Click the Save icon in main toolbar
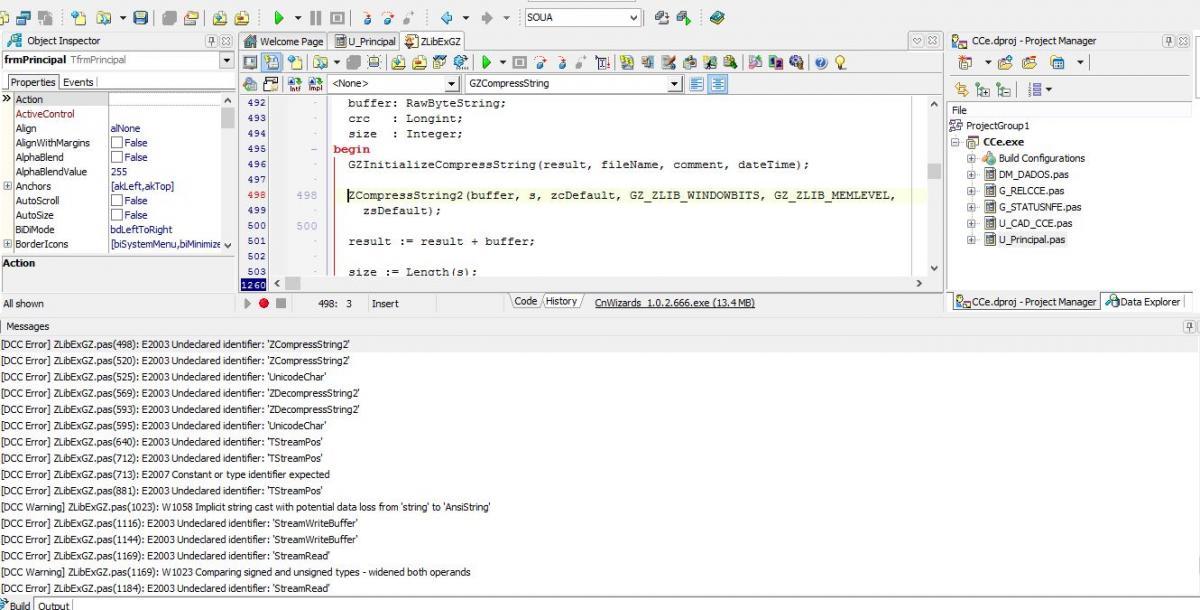The width and height of the screenshot is (1200, 610). click(141, 18)
